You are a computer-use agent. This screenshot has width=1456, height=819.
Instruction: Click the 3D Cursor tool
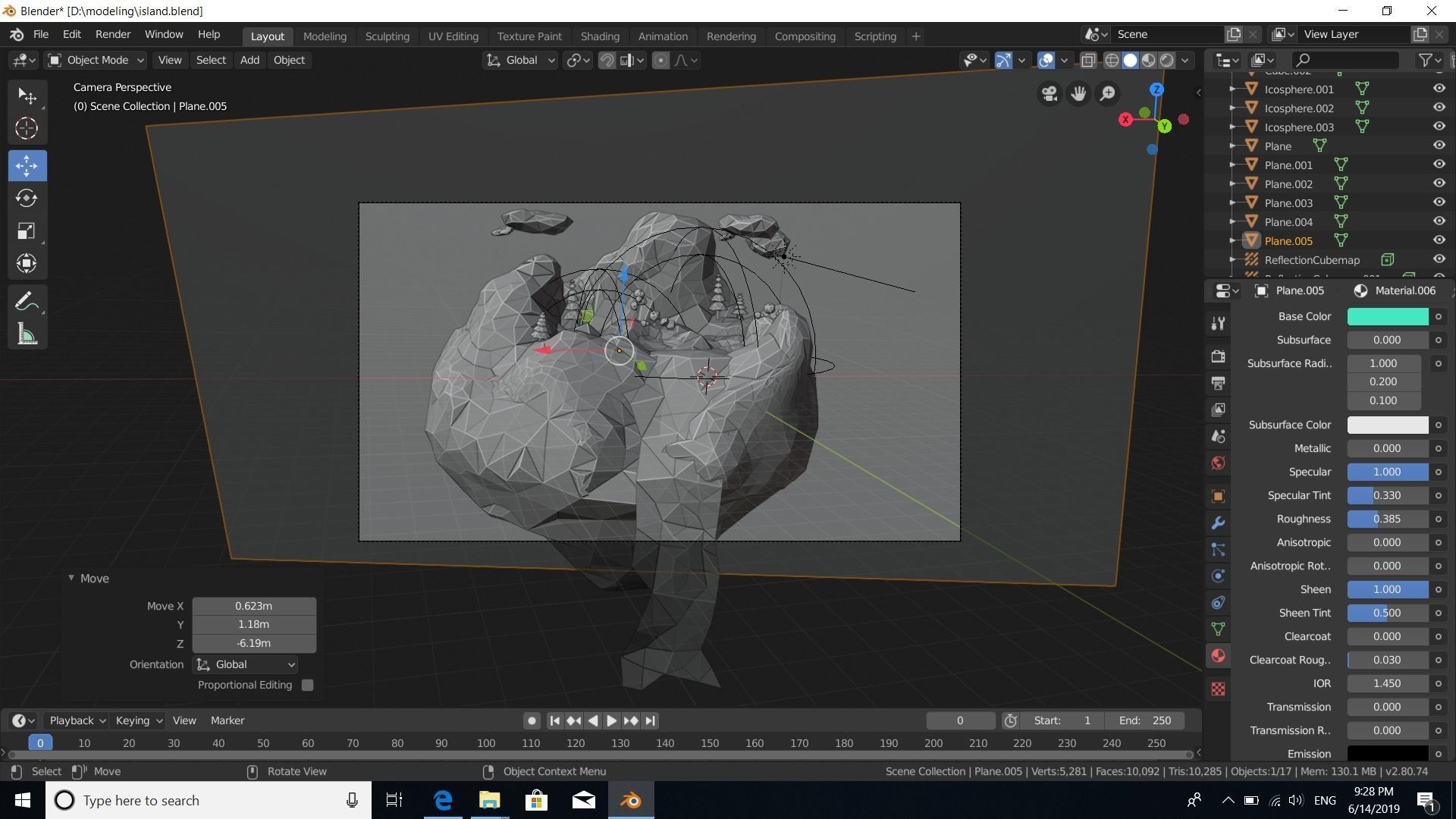coord(27,128)
